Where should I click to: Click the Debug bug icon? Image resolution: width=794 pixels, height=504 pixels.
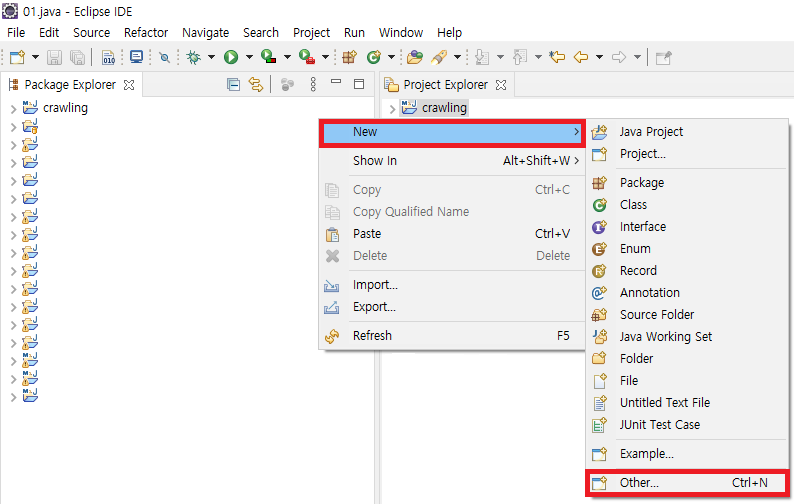coord(193,57)
